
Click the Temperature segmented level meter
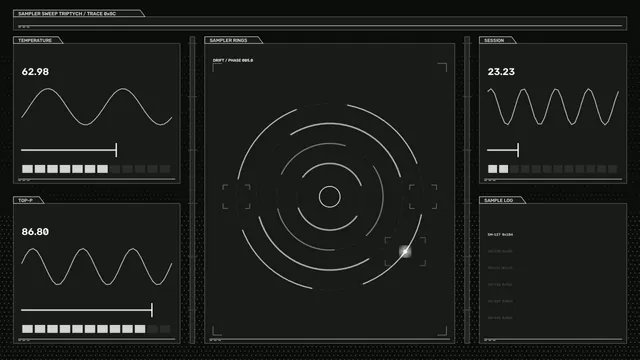coord(96,169)
